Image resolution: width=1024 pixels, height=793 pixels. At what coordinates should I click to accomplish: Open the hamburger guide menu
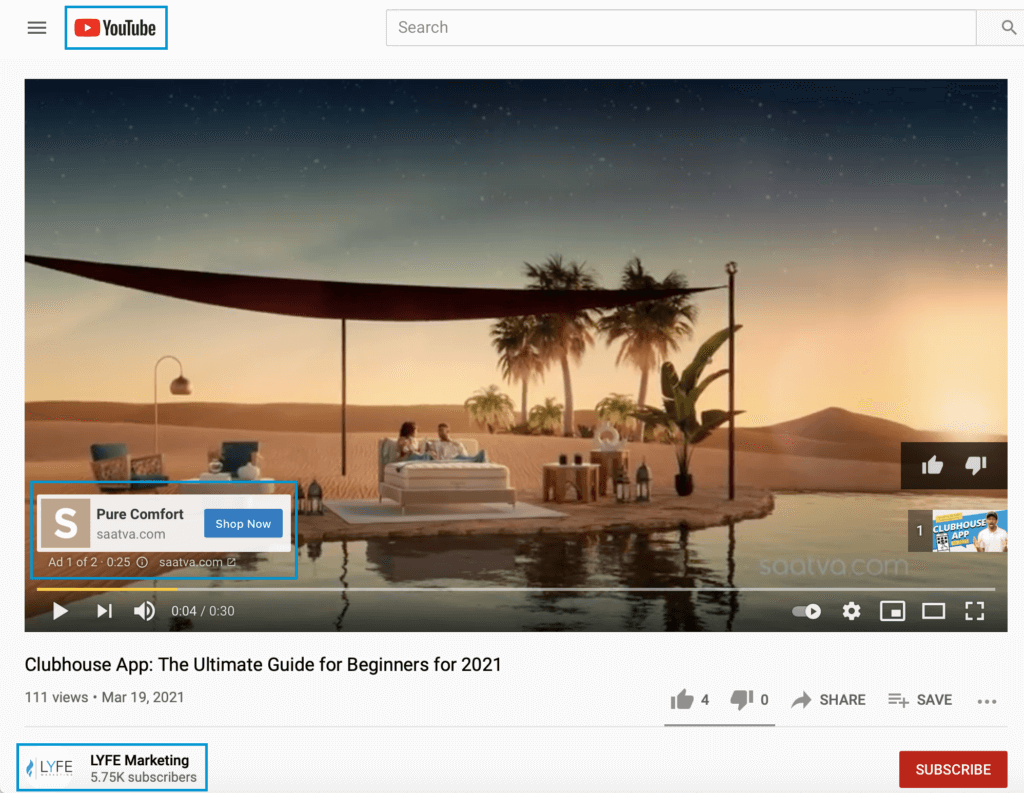click(x=37, y=28)
